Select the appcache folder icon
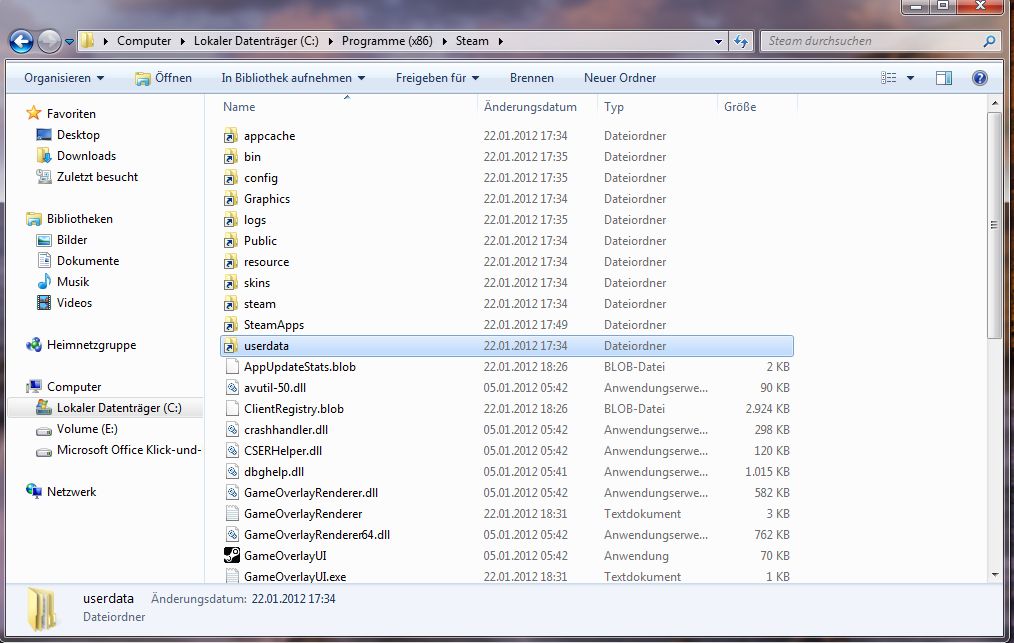1014x643 pixels. pos(231,136)
